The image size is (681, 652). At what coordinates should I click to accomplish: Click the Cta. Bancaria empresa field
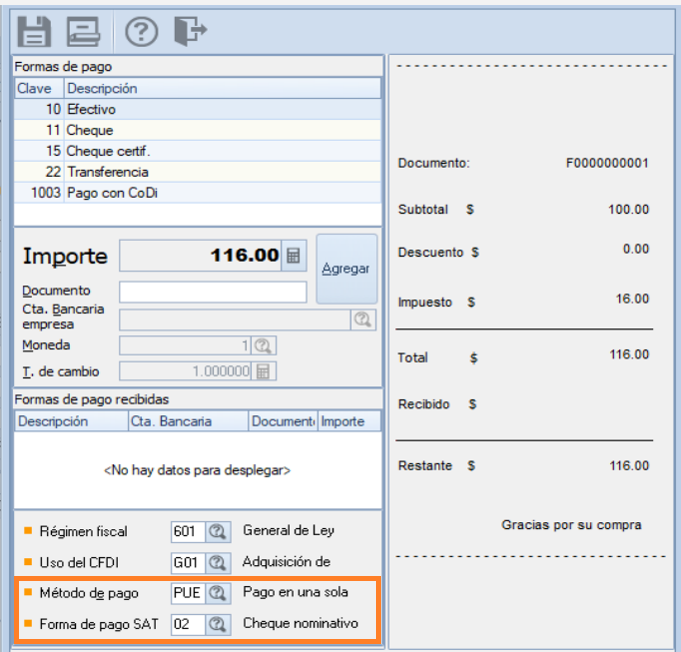tap(235, 320)
